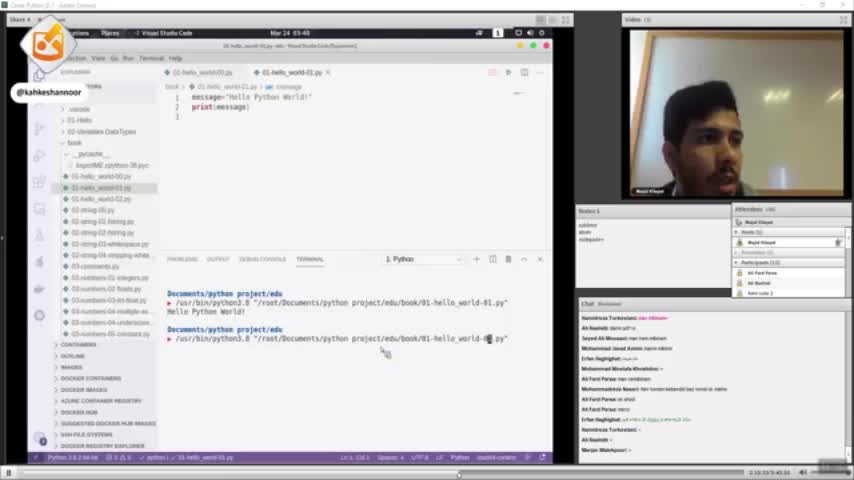This screenshot has width=854, height=480.
Task: Click the video playback progress bar
Action: (x=400, y=472)
